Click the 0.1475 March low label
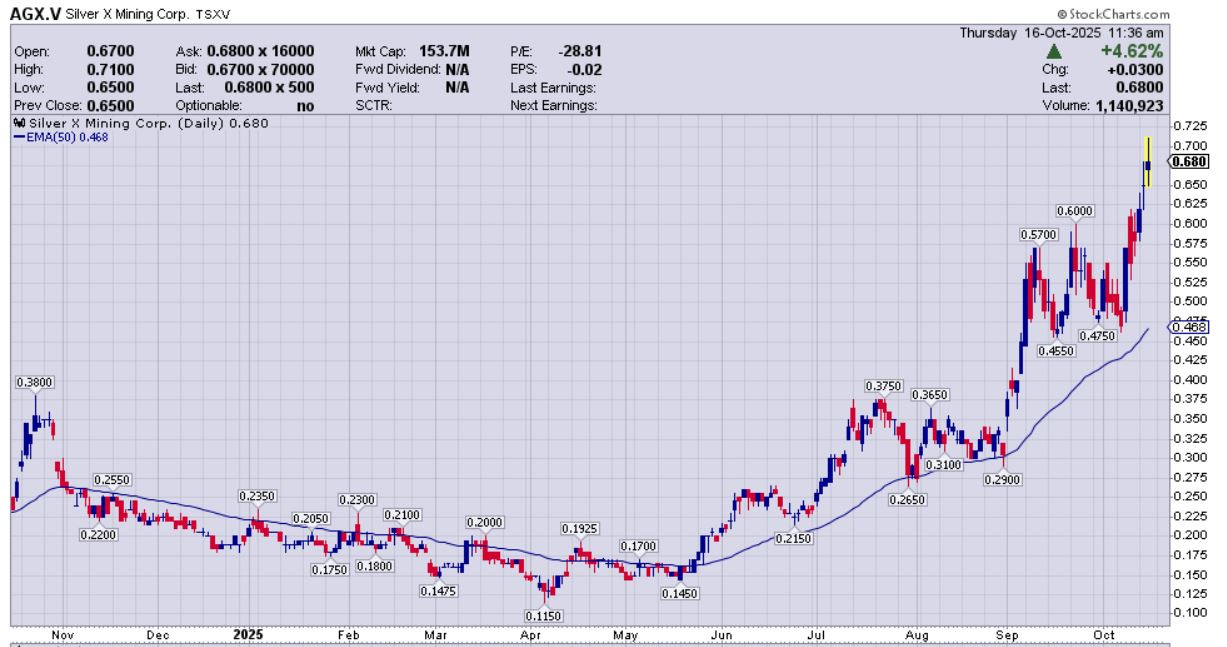The width and height of the screenshot is (1227, 647). coord(437,591)
